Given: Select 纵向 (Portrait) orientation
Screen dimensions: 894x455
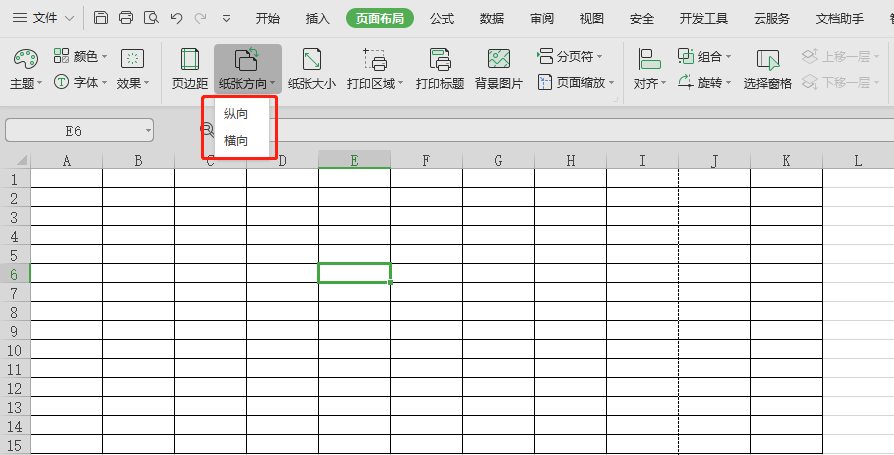Looking at the screenshot, I should tap(236, 115).
